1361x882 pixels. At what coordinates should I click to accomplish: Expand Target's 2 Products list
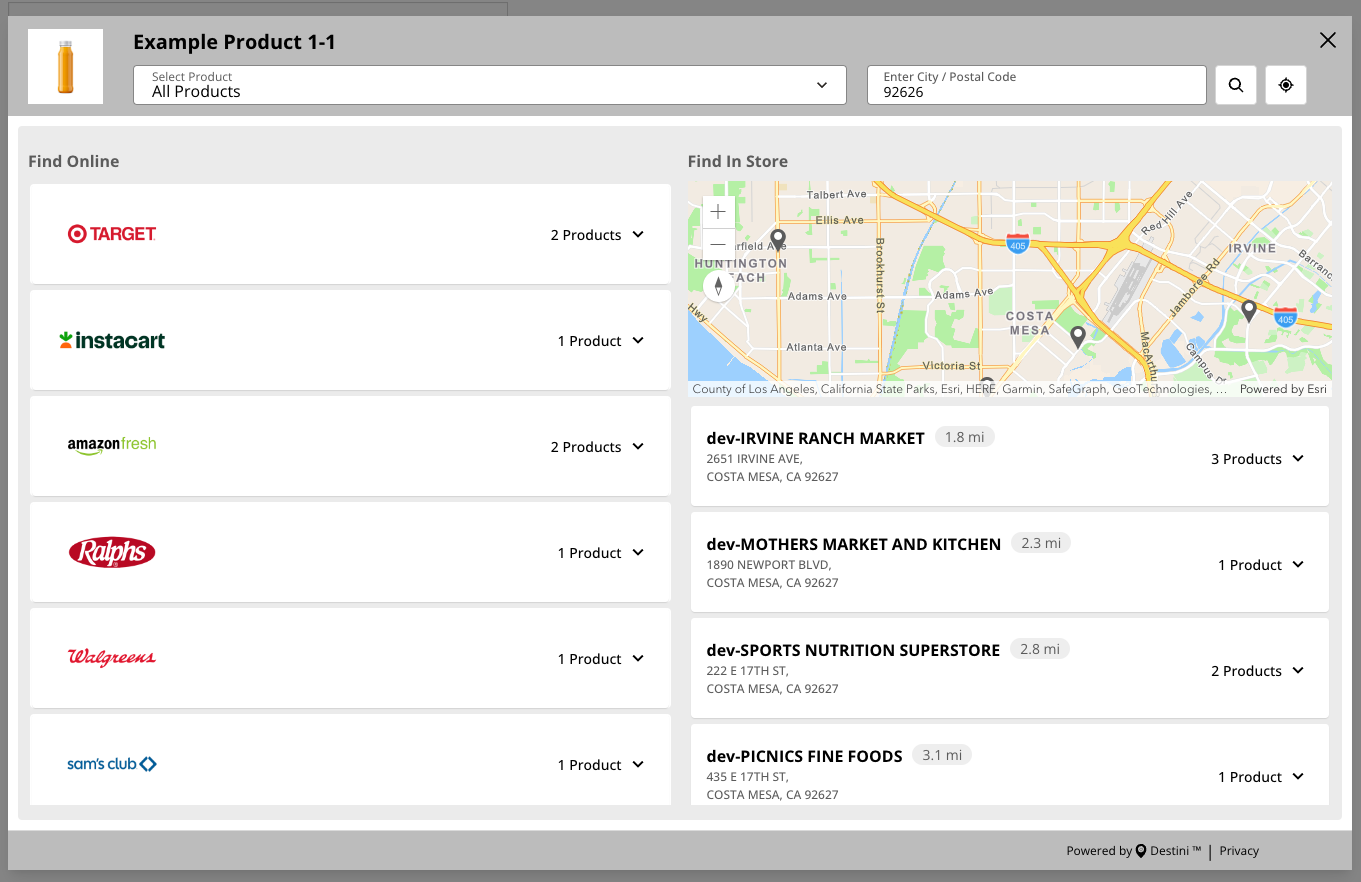pos(597,235)
